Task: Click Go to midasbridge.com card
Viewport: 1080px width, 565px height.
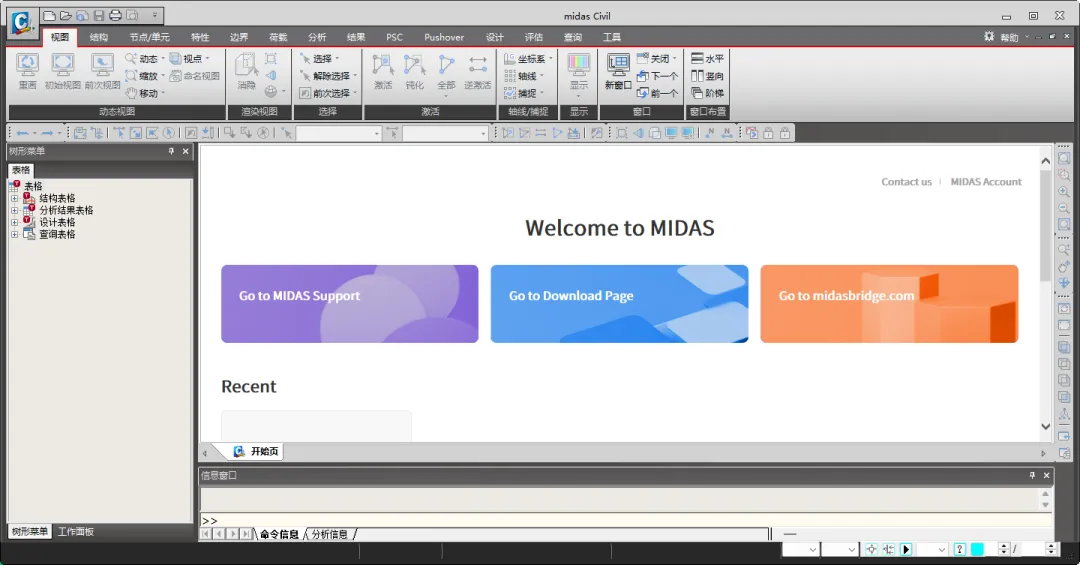Action: coord(889,304)
